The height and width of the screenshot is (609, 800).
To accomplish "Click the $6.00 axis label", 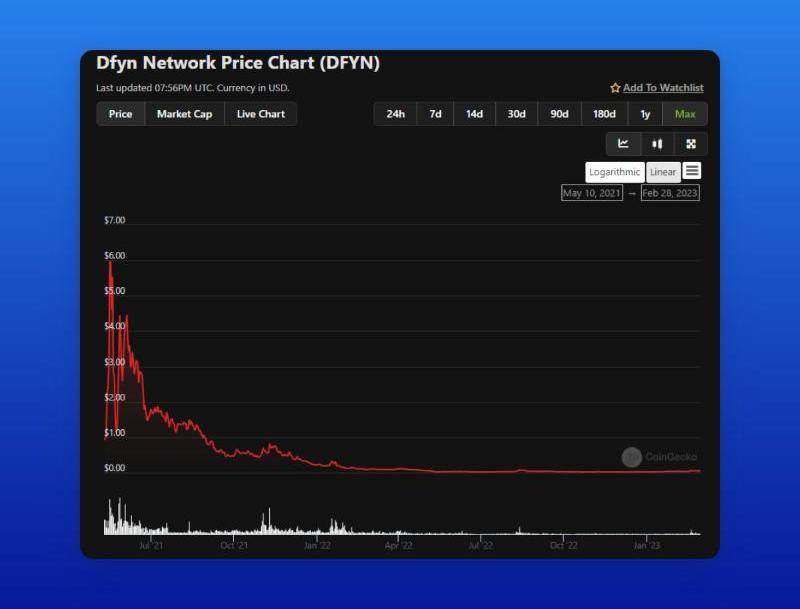I will click(x=114, y=256).
